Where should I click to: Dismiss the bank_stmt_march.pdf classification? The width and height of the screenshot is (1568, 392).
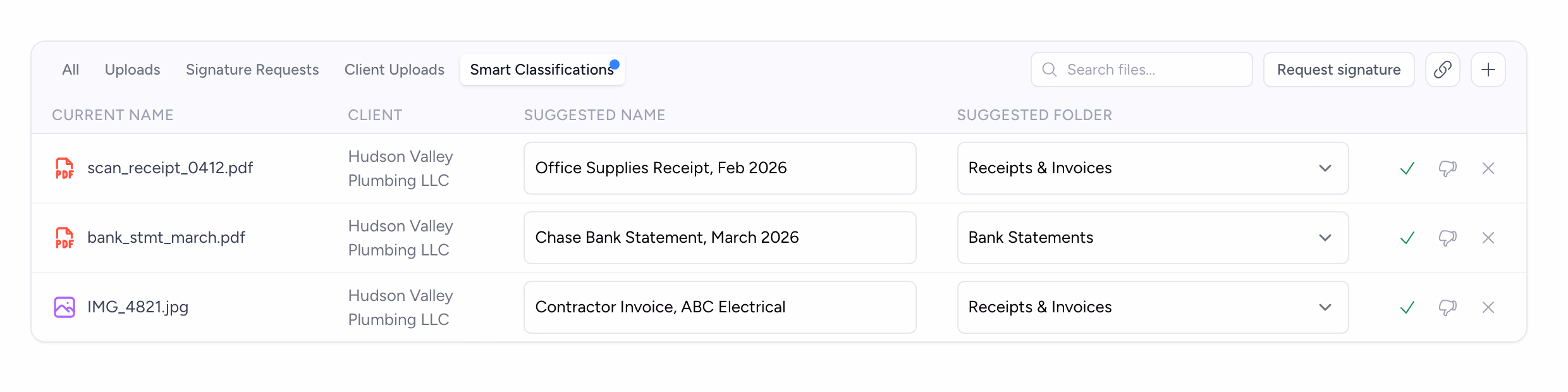tap(1488, 238)
